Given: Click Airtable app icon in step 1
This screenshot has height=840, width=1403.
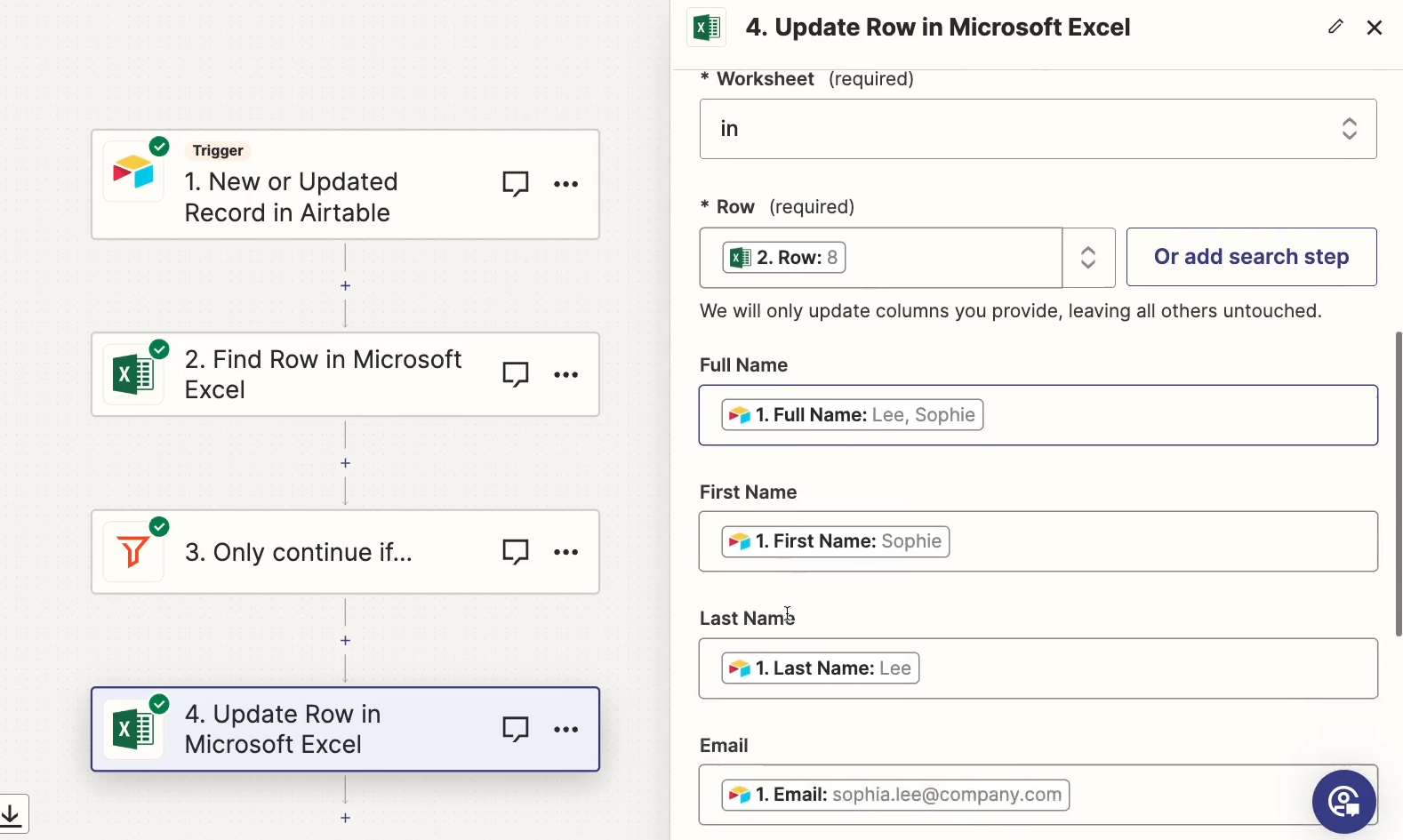Looking at the screenshot, I should 133,172.
